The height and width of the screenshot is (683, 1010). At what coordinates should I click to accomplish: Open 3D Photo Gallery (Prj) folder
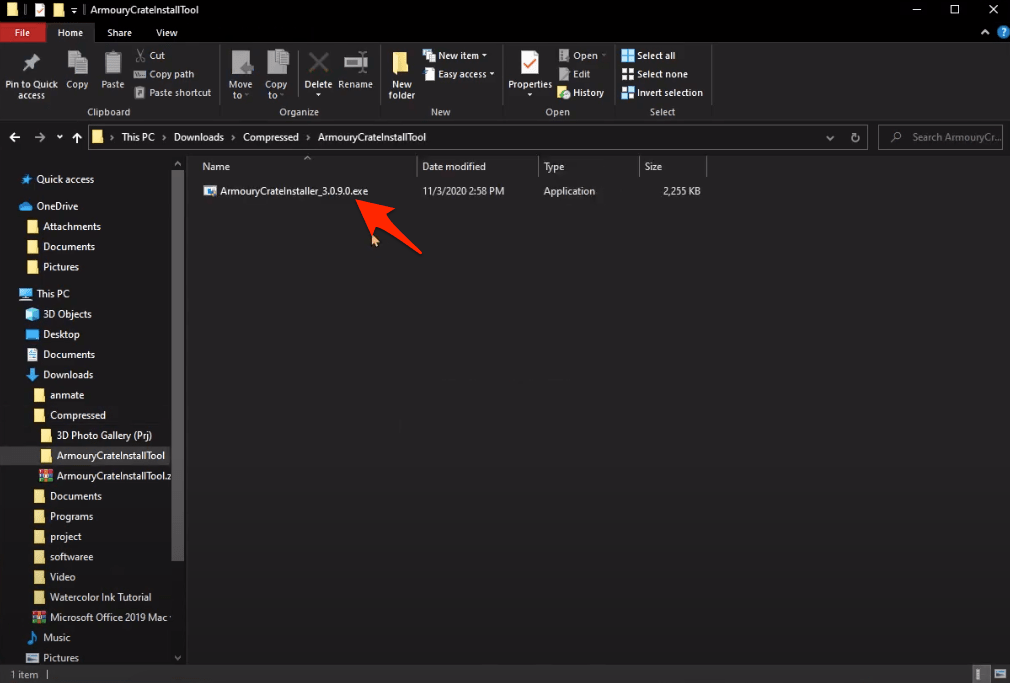[x=104, y=436]
